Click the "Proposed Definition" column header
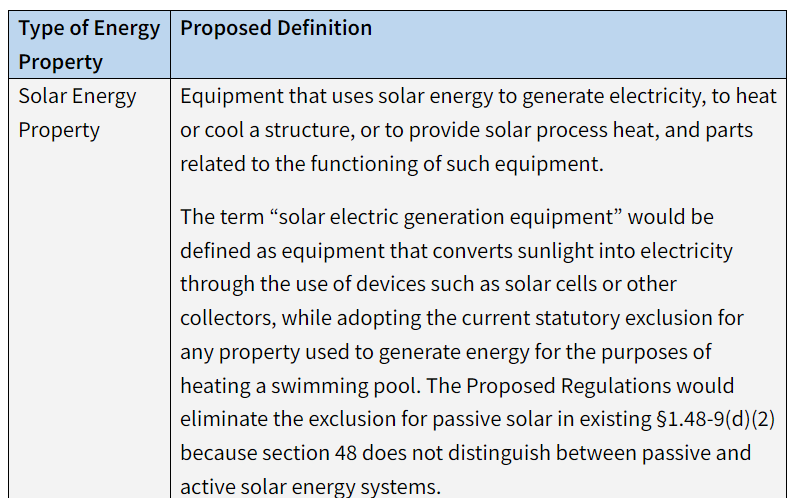This screenshot has height=498, width=794. click(276, 28)
